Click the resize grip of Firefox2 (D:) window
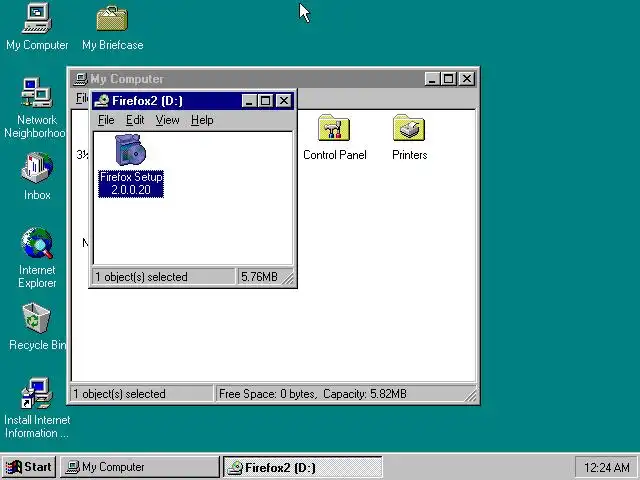This screenshot has width=640, height=480. click(289, 278)
